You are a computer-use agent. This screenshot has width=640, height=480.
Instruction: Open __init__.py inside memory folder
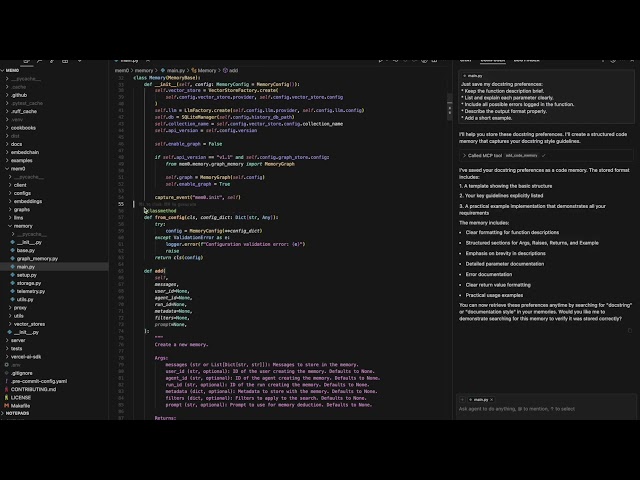tap(29, 242)
